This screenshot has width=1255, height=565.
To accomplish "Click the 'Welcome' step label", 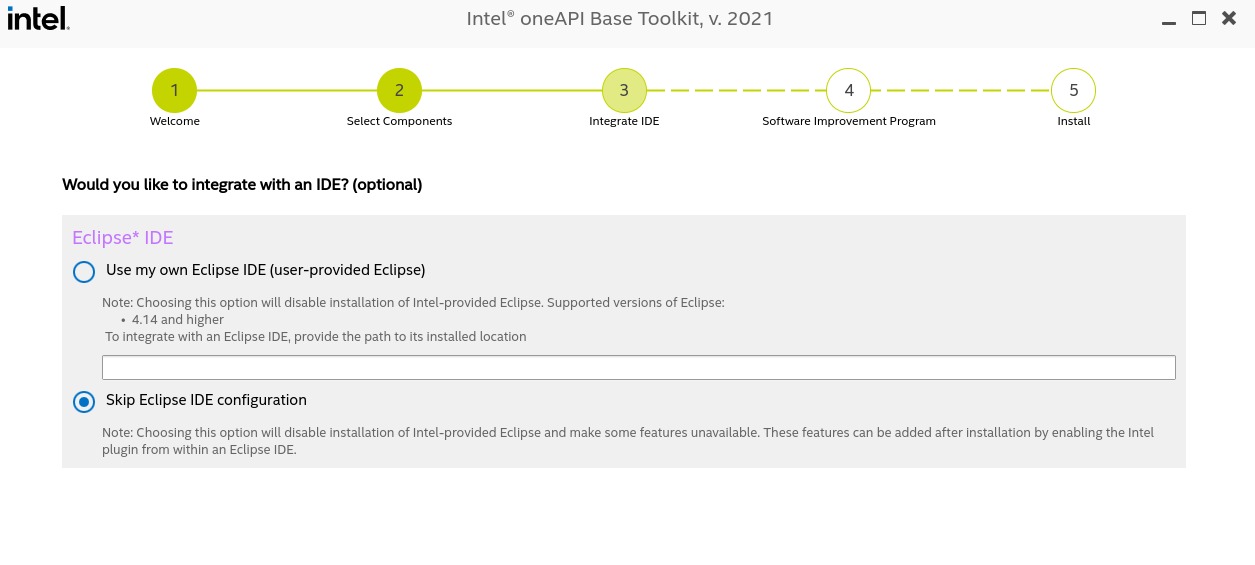I will tap(175, 121).
